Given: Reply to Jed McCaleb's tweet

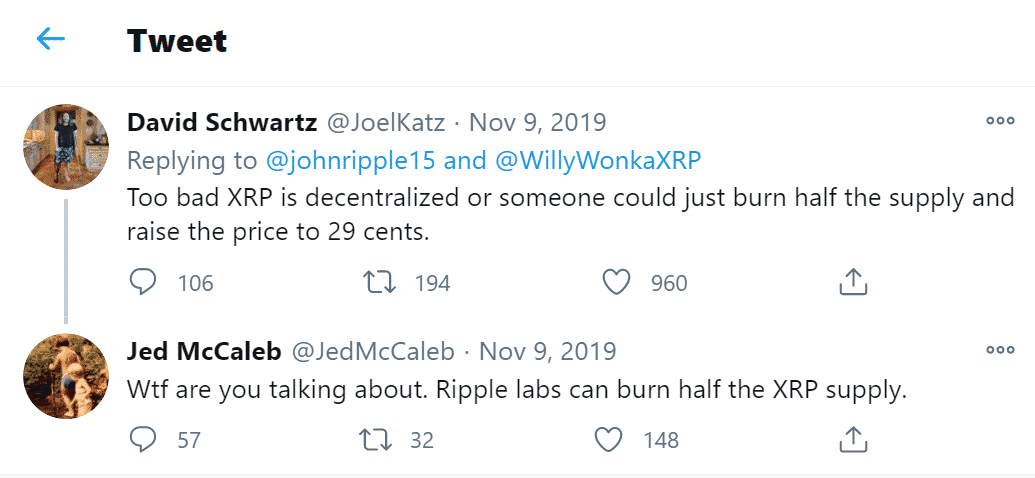Looking at the screenshot, I should pos(144,439).
